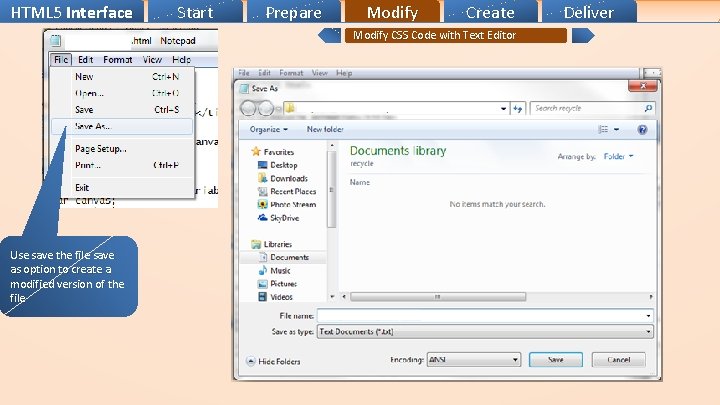The height and width of the screenshot is (405, 720).
Task: Open the Start tab in the top banner
Action: pyautogui.click(x=195, y=11)
